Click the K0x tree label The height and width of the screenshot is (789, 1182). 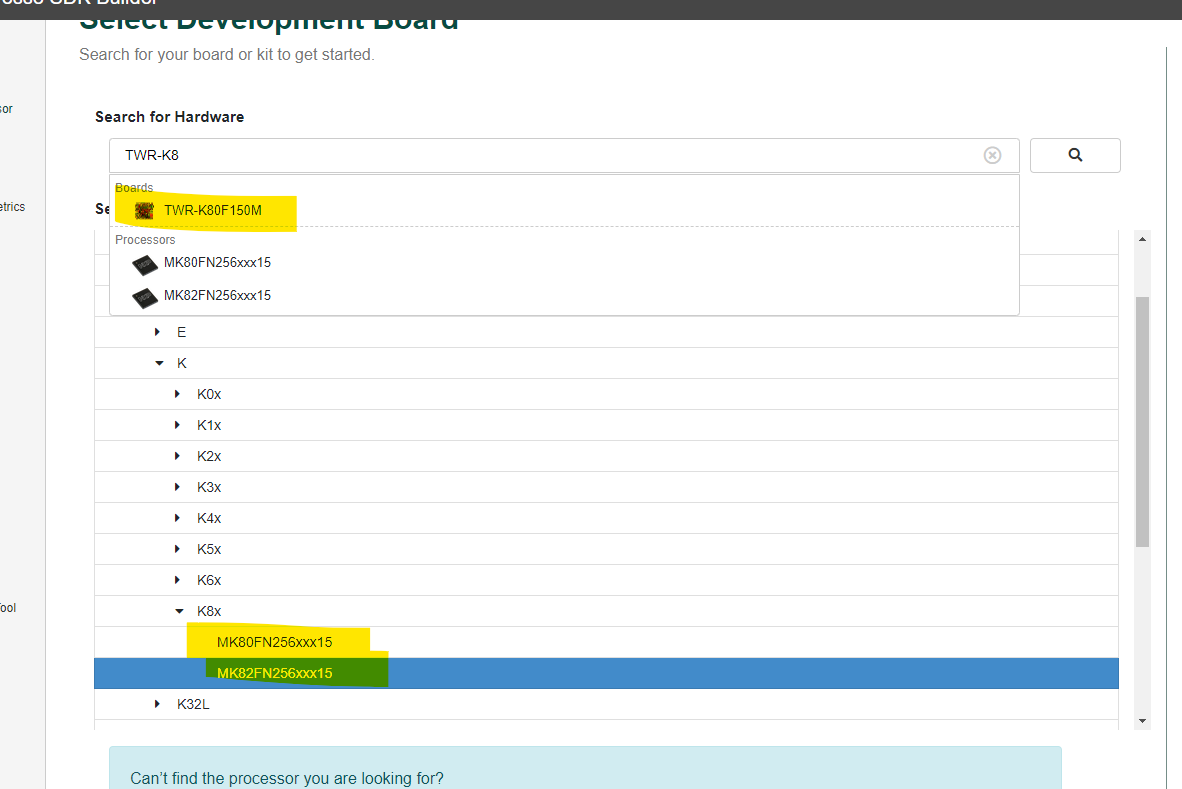click(209, 394)
